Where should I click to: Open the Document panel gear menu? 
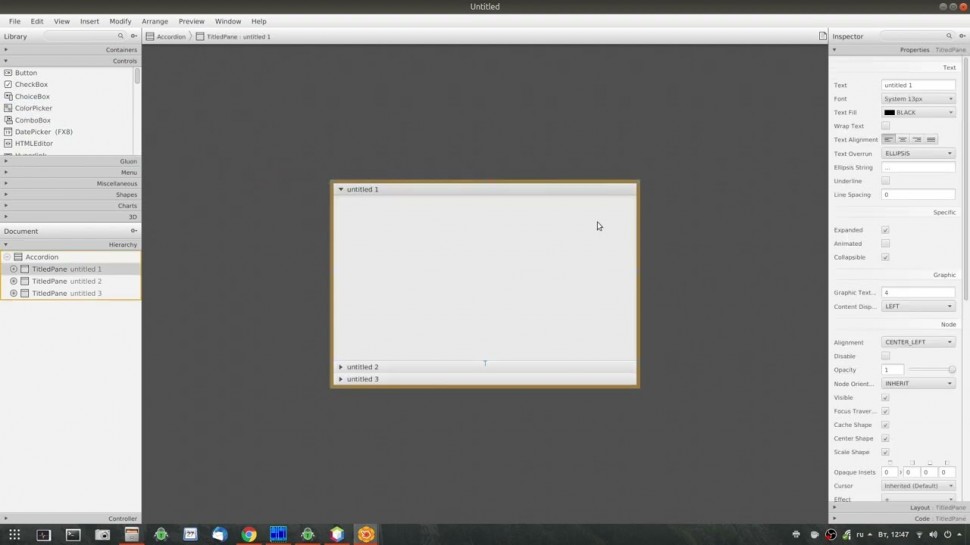[x=134, y=231]
